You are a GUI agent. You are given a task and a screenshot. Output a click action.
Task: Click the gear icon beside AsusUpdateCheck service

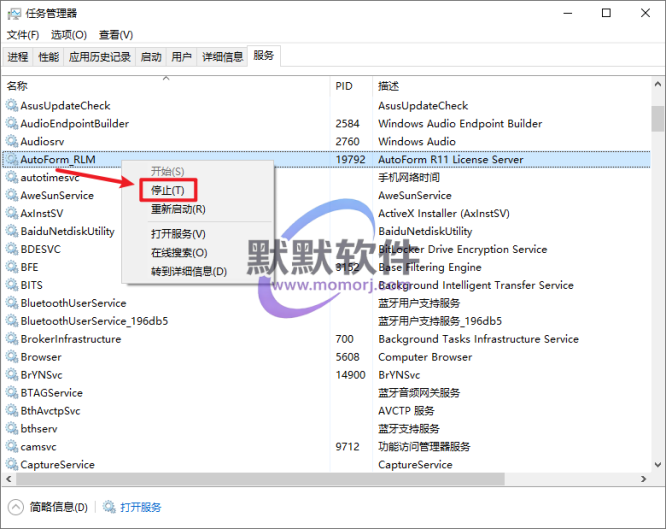tap(12, 106)
